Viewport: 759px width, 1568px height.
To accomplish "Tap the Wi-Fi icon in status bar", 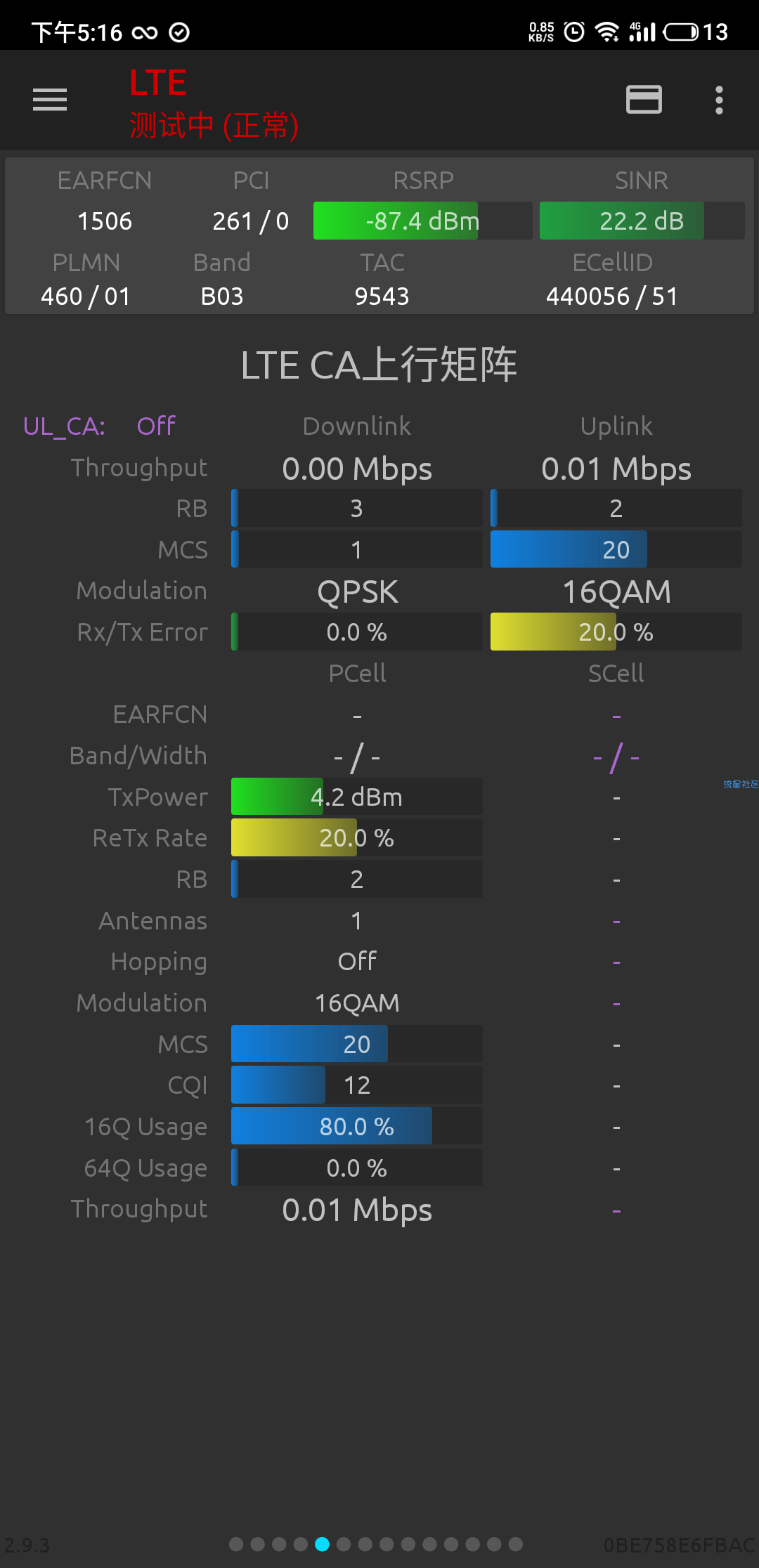I will click(x=606, y=32).
